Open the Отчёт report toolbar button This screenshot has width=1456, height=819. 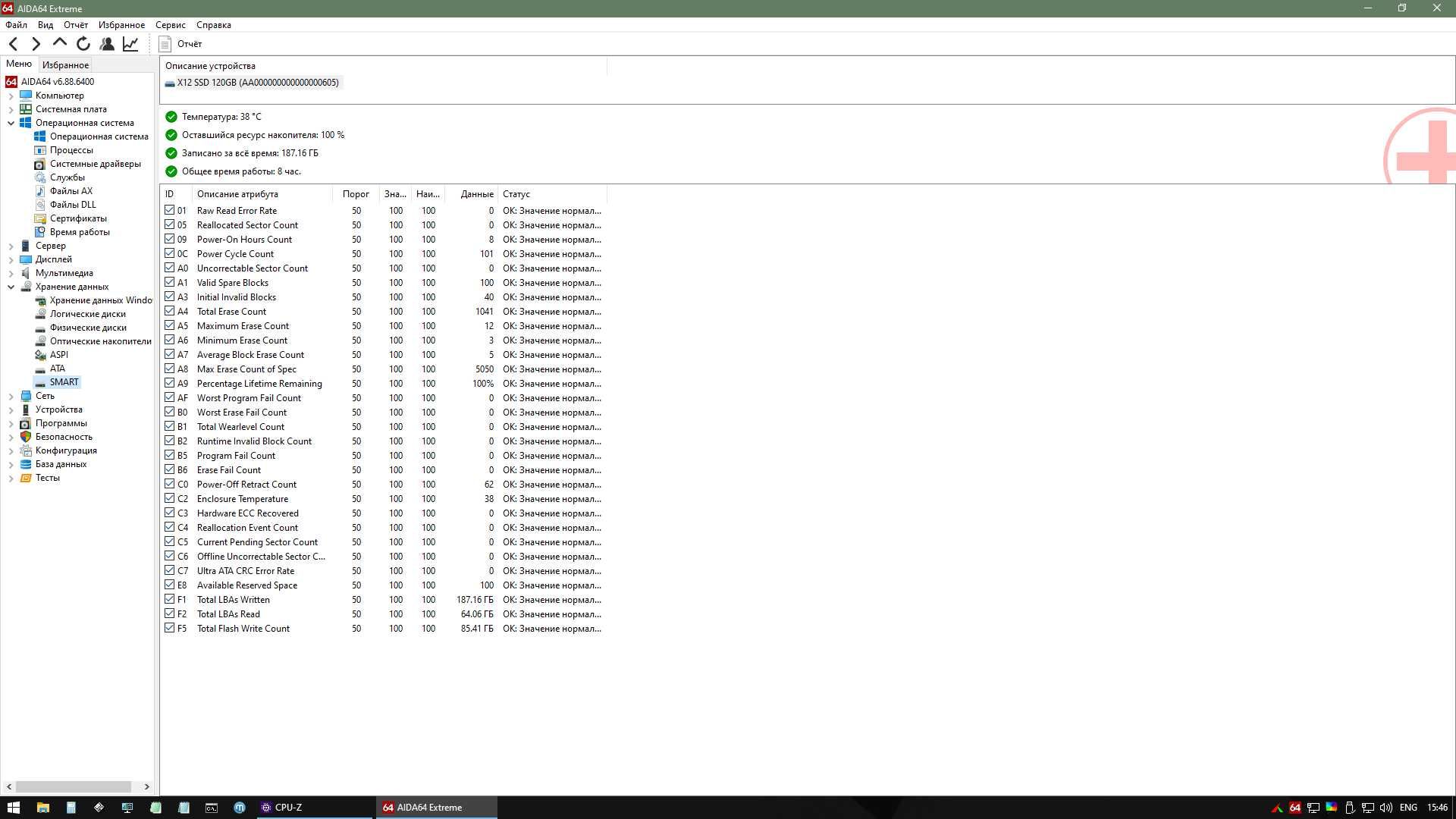[x=180, y=44]
